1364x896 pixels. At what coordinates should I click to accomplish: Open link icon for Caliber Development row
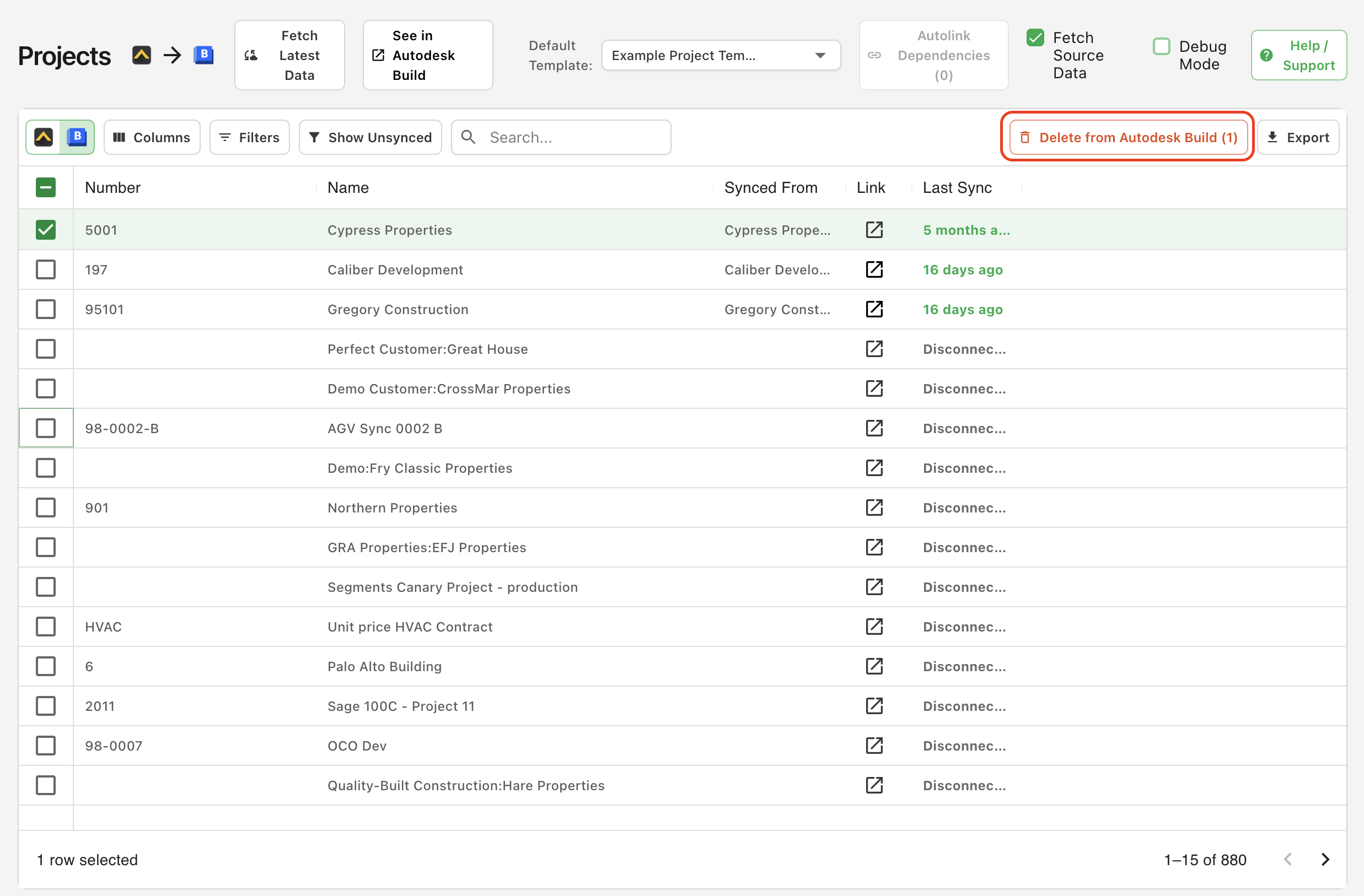point(874,269)
